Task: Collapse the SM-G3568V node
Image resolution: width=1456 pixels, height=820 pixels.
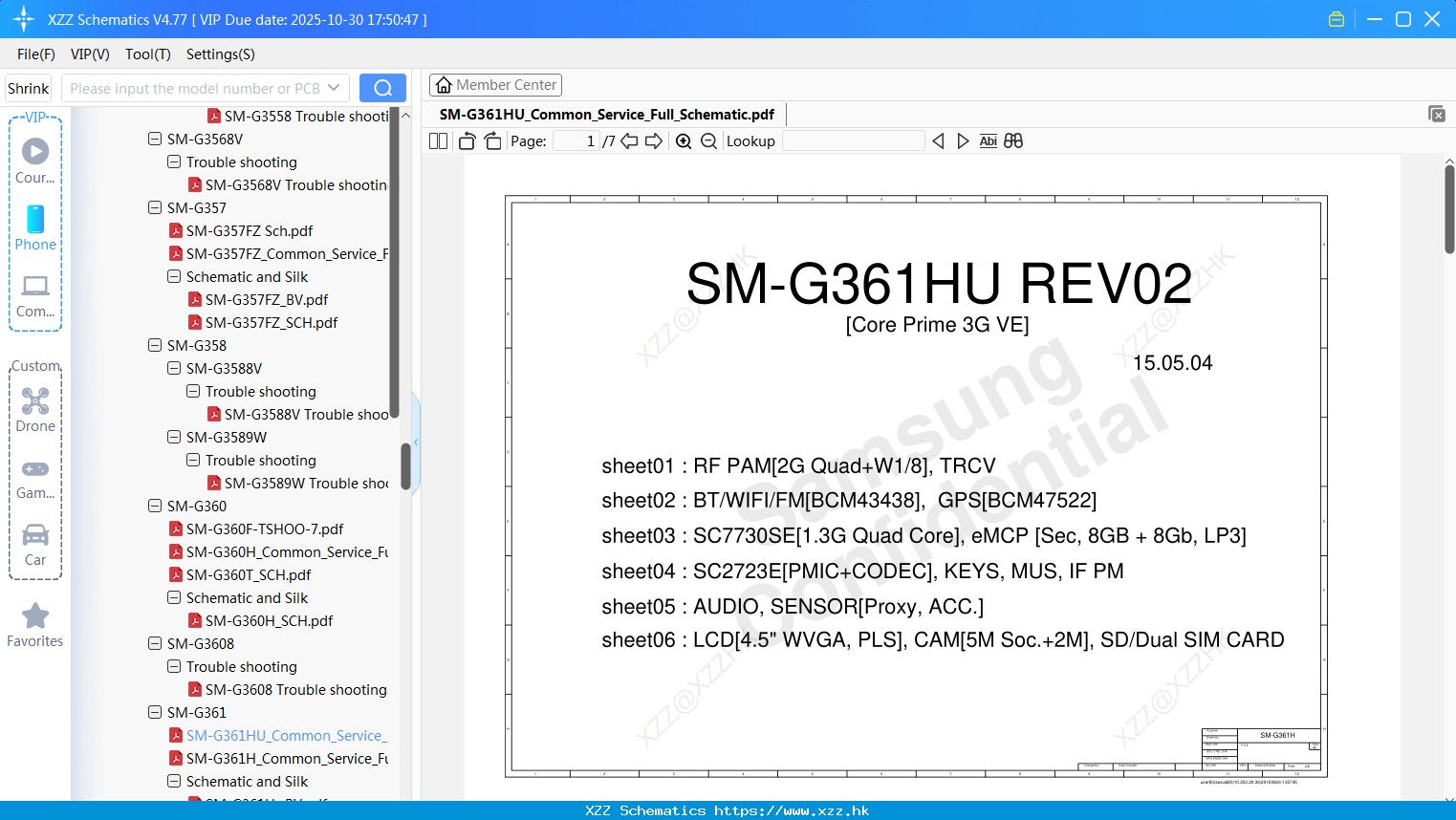Action: coord(155,139)
